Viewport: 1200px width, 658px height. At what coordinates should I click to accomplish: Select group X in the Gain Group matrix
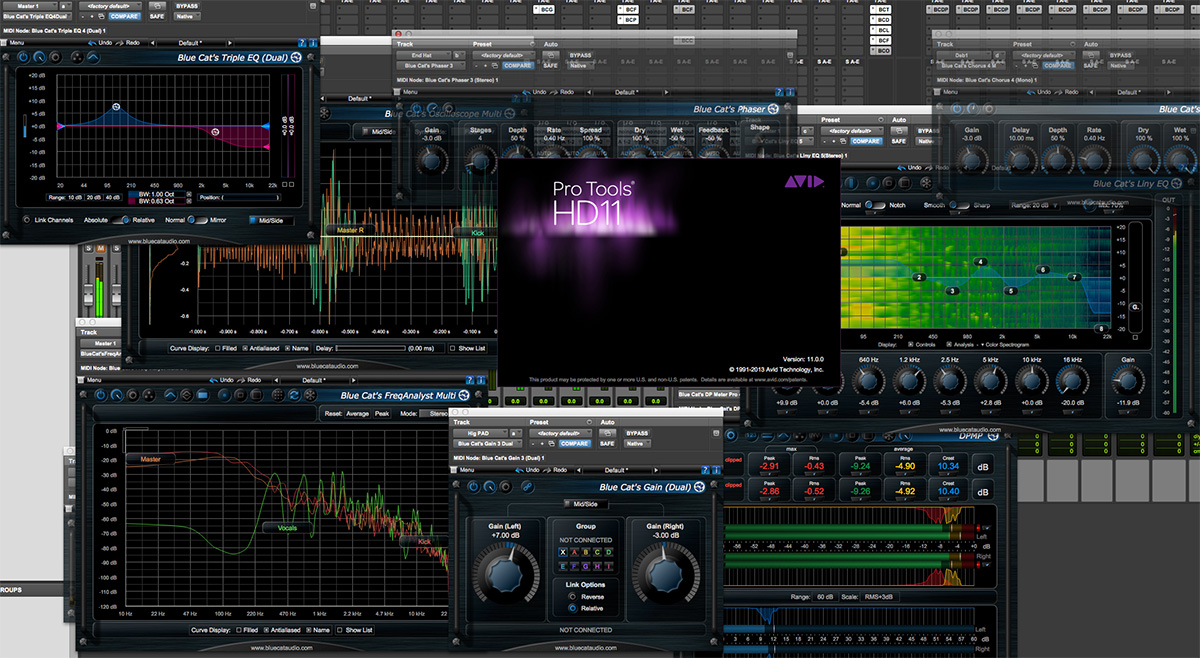pyautogui.click(x=563, y=552)
